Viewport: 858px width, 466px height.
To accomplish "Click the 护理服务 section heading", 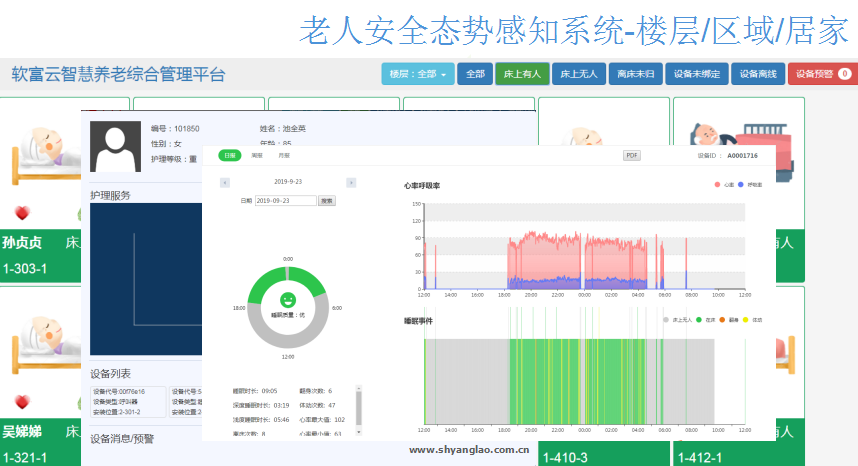I will click(111, 195).
